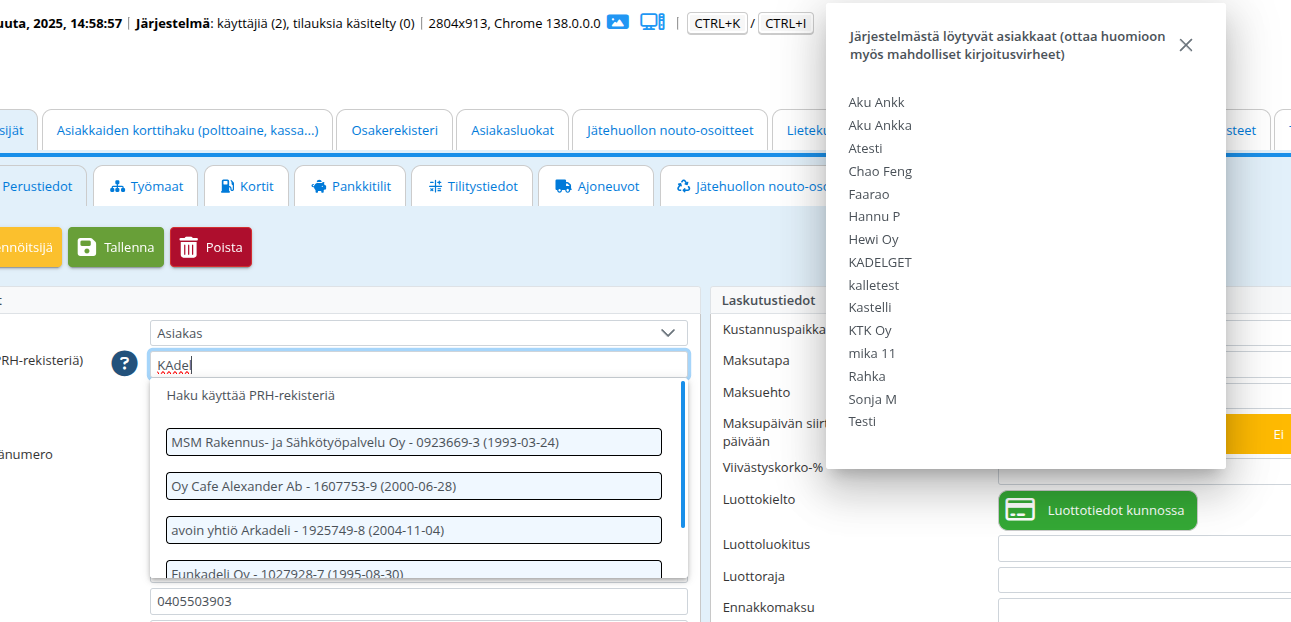Click the image icon in top status bar
The width and height of the screenshot is (1291, 622).
(x=618, y=22)
